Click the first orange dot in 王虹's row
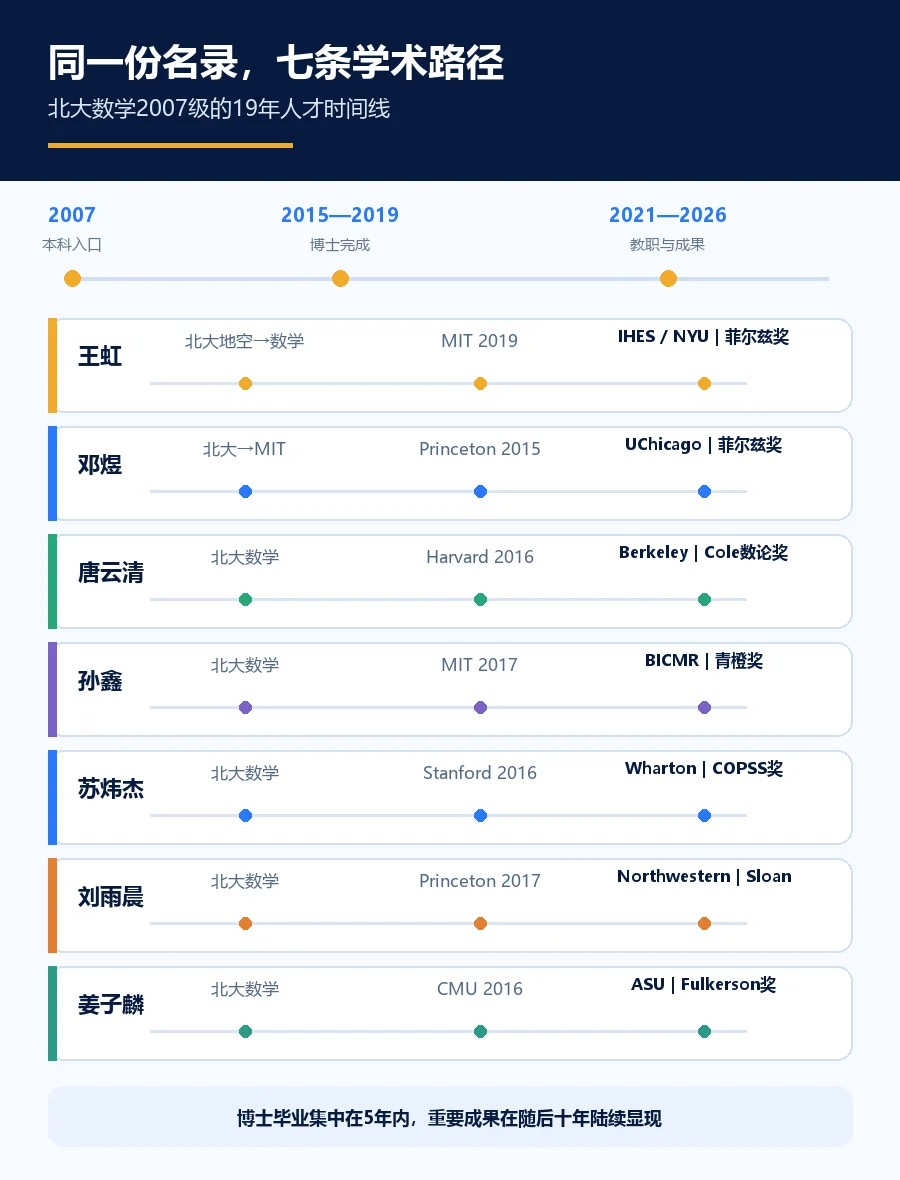The height and width of the screenshot is (1180, 900). tap(245, 384)
